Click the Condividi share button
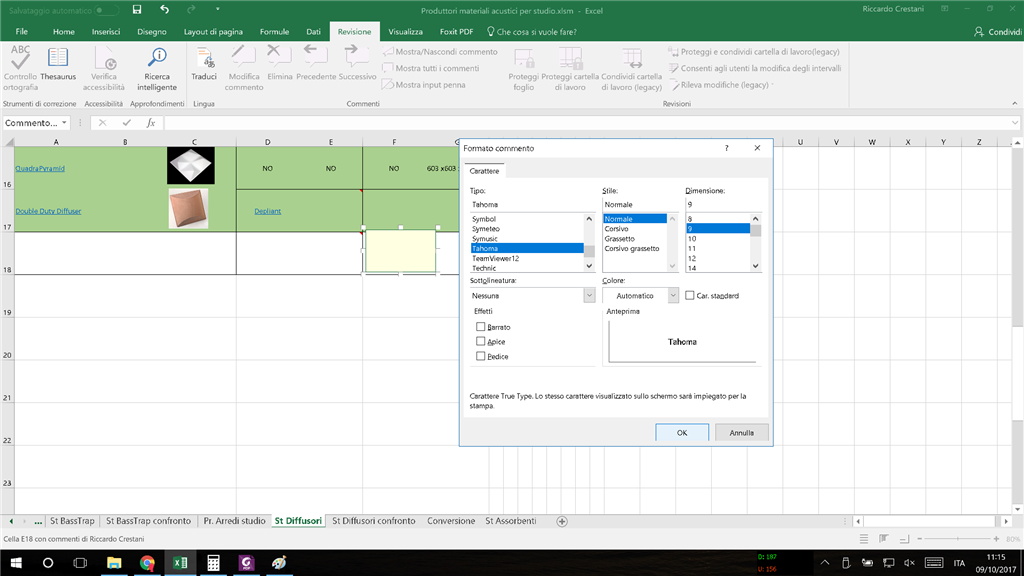The width and height of the screenshot is (1024, 576). click(x=998, y=31)
